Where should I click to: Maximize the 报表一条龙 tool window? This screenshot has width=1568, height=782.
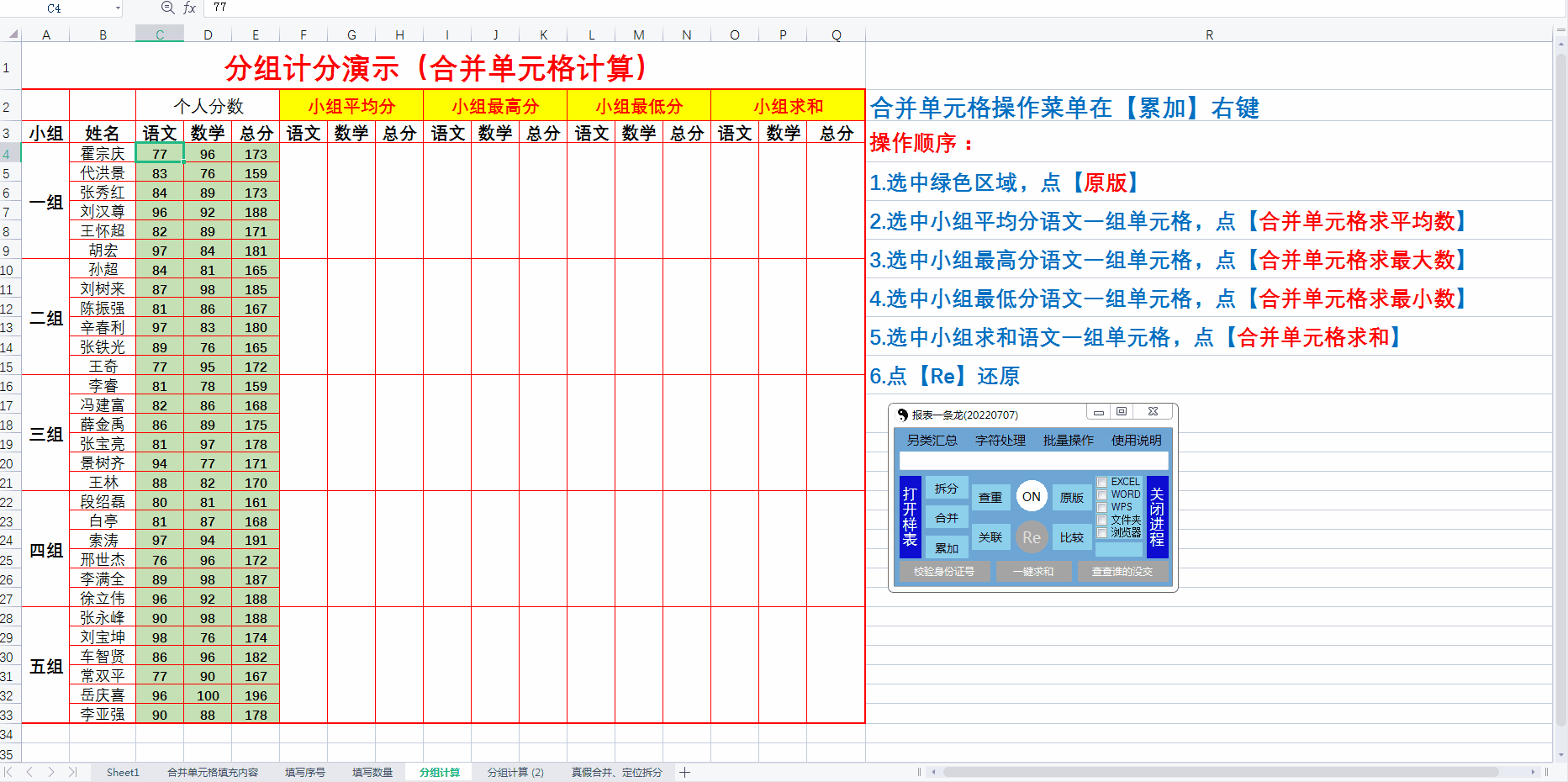click(x=1122, y=412)
